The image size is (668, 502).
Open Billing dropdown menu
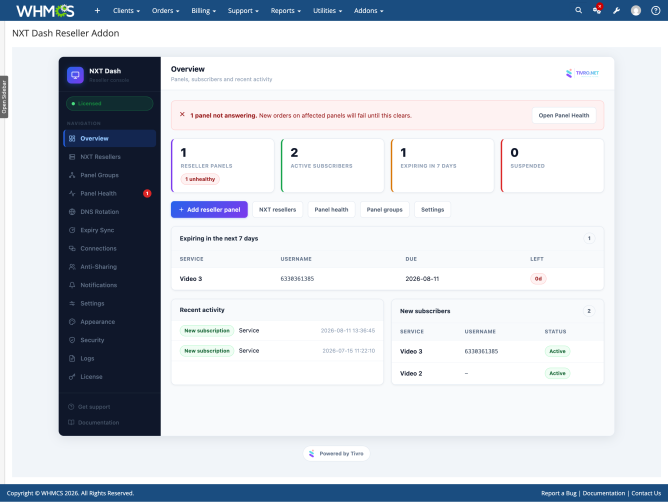[203, 11]
